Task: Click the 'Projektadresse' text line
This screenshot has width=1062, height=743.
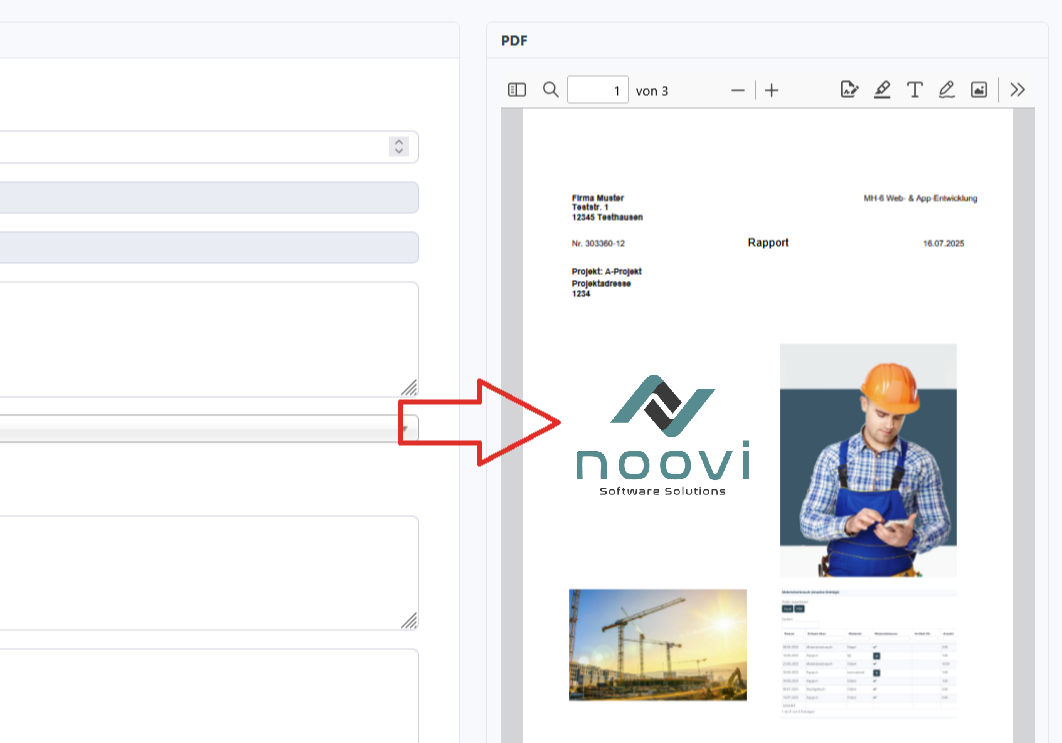Action: coord(601,284)
